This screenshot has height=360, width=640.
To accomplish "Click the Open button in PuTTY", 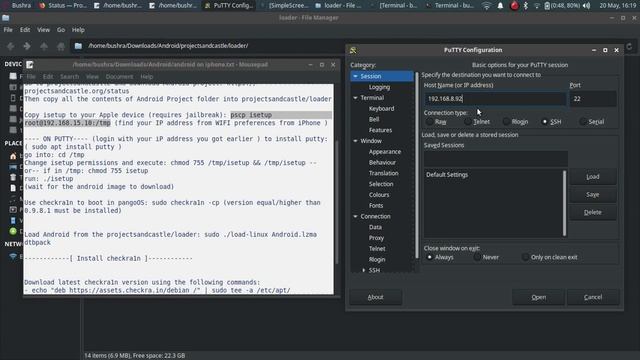I will 538,297.
